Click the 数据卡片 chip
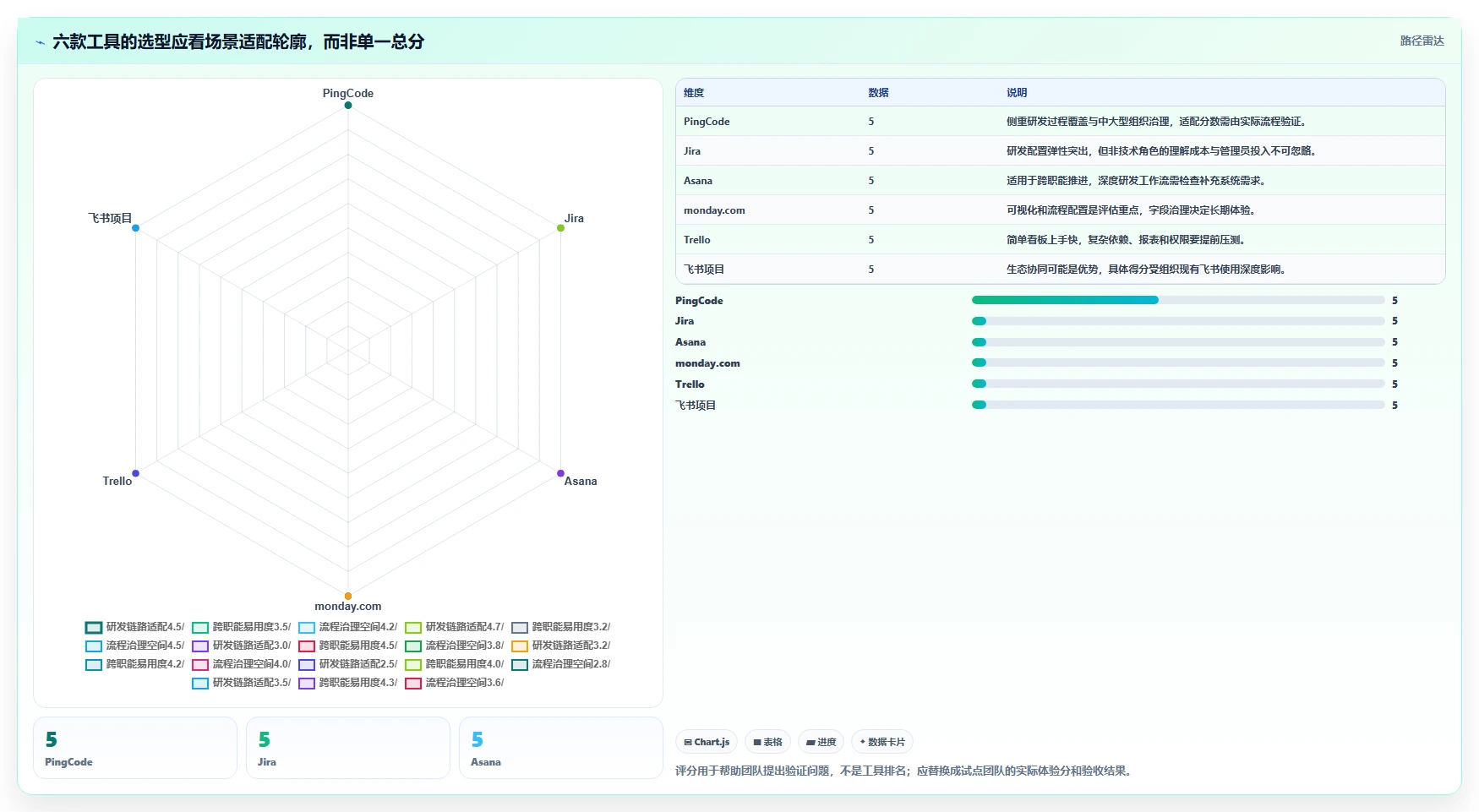 (882, 742)
